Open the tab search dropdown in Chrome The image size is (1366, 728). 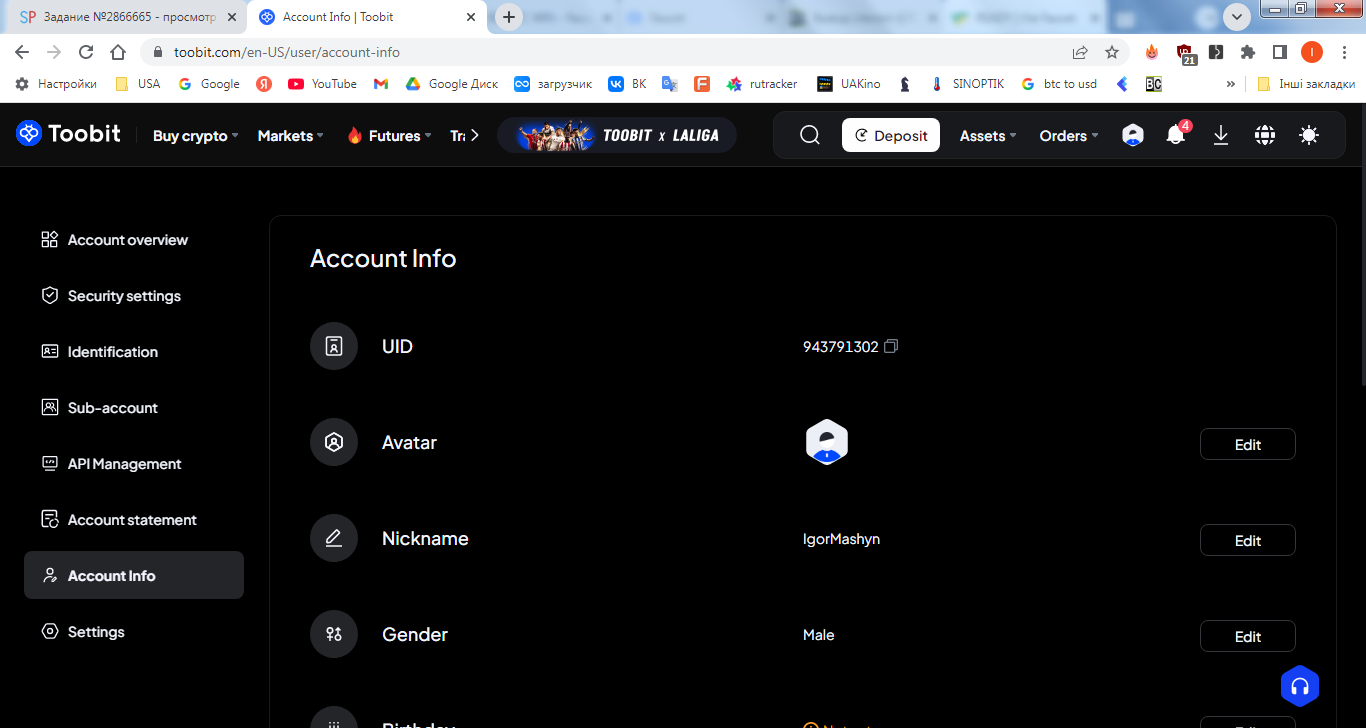pyautogui.click(x=1237, y=16)
